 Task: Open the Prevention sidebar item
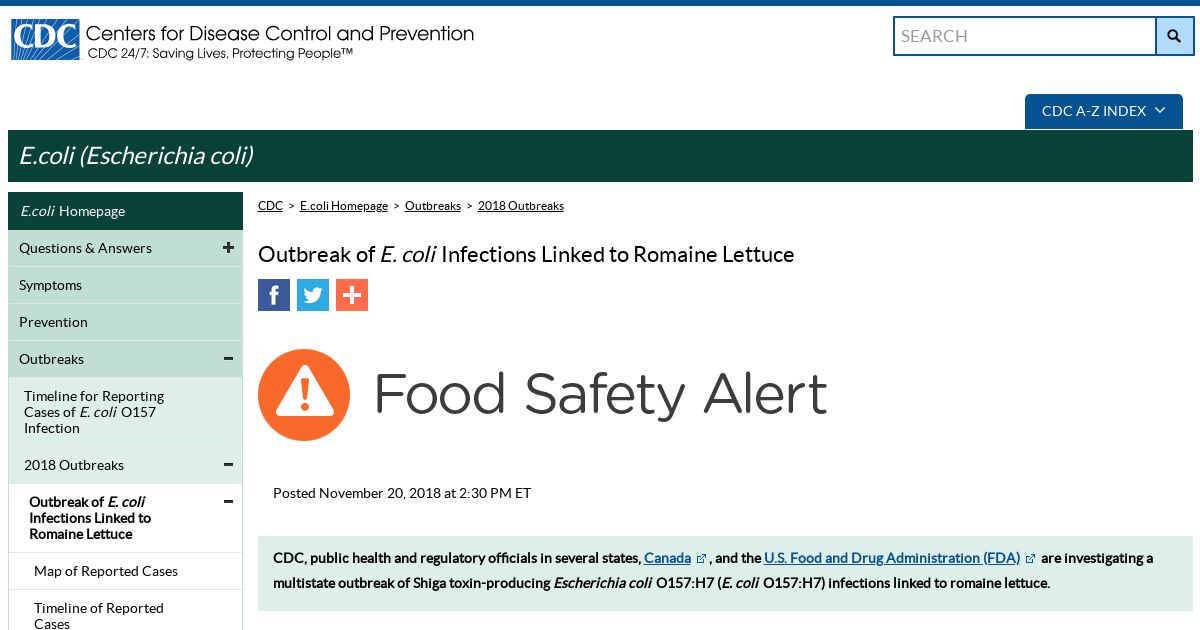125,322
